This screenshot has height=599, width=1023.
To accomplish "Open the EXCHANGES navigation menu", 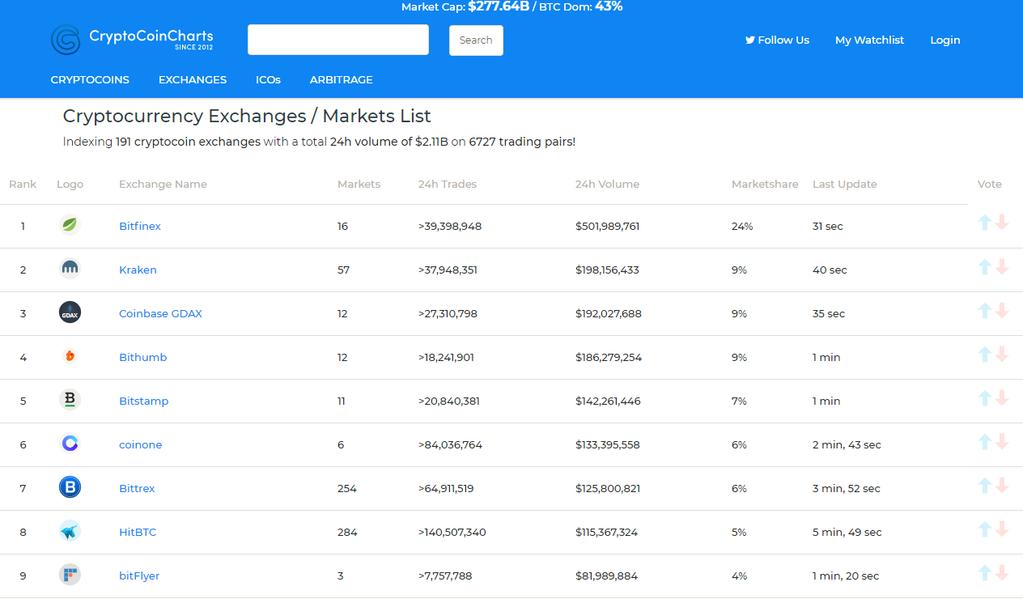I will 192,80.
